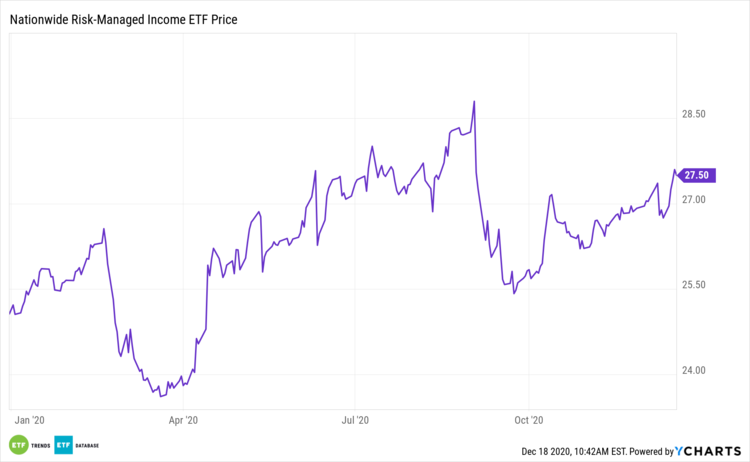Click the 27.00 y-axis label
Viewport: 750px width, 462px height.
click(694, 201)
